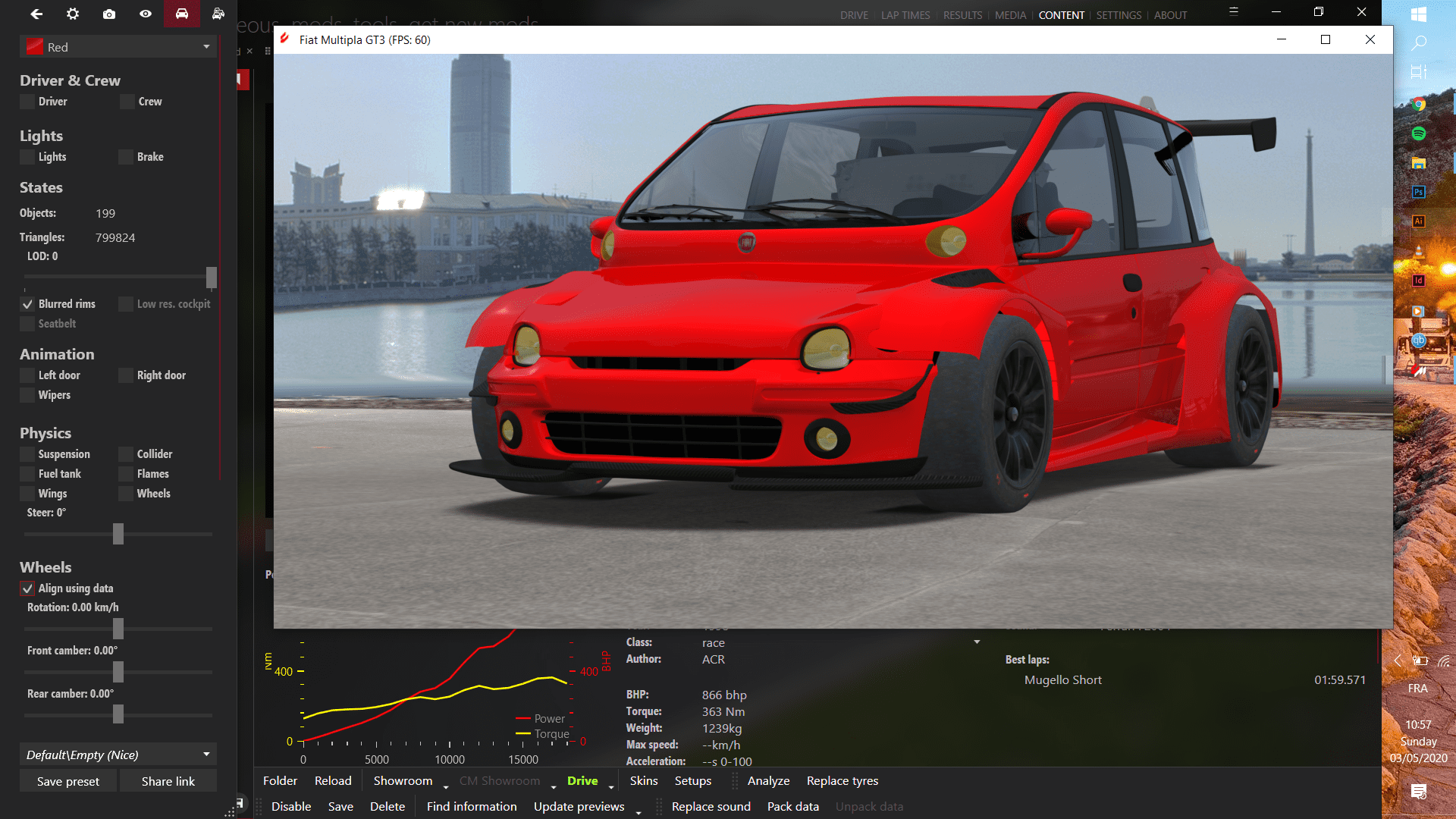Screen dimensions: 1456x819
Task: Click the back arrow in showroom panel
Action: pos(36,14)
